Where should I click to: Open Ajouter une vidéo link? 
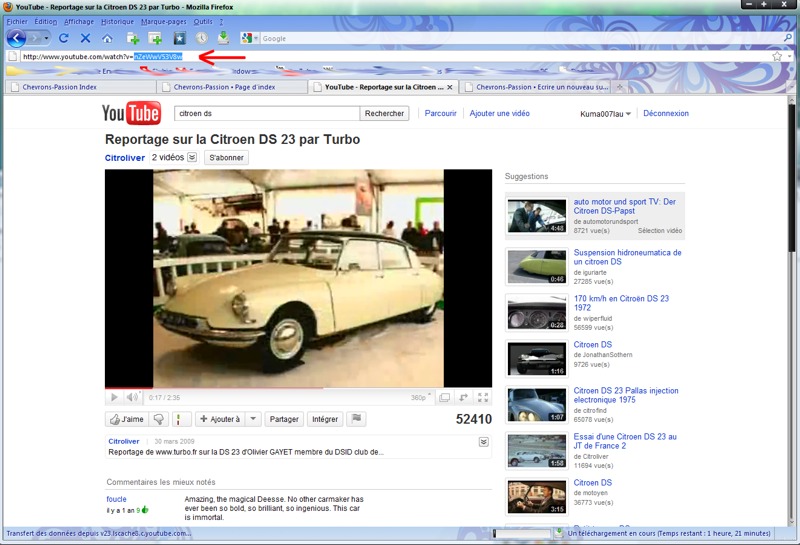[499, 113]
